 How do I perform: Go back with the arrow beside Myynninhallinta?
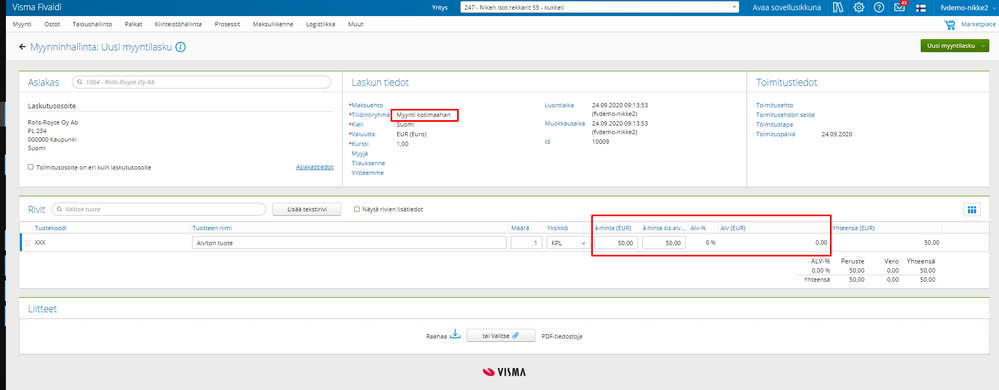point(23,47)
